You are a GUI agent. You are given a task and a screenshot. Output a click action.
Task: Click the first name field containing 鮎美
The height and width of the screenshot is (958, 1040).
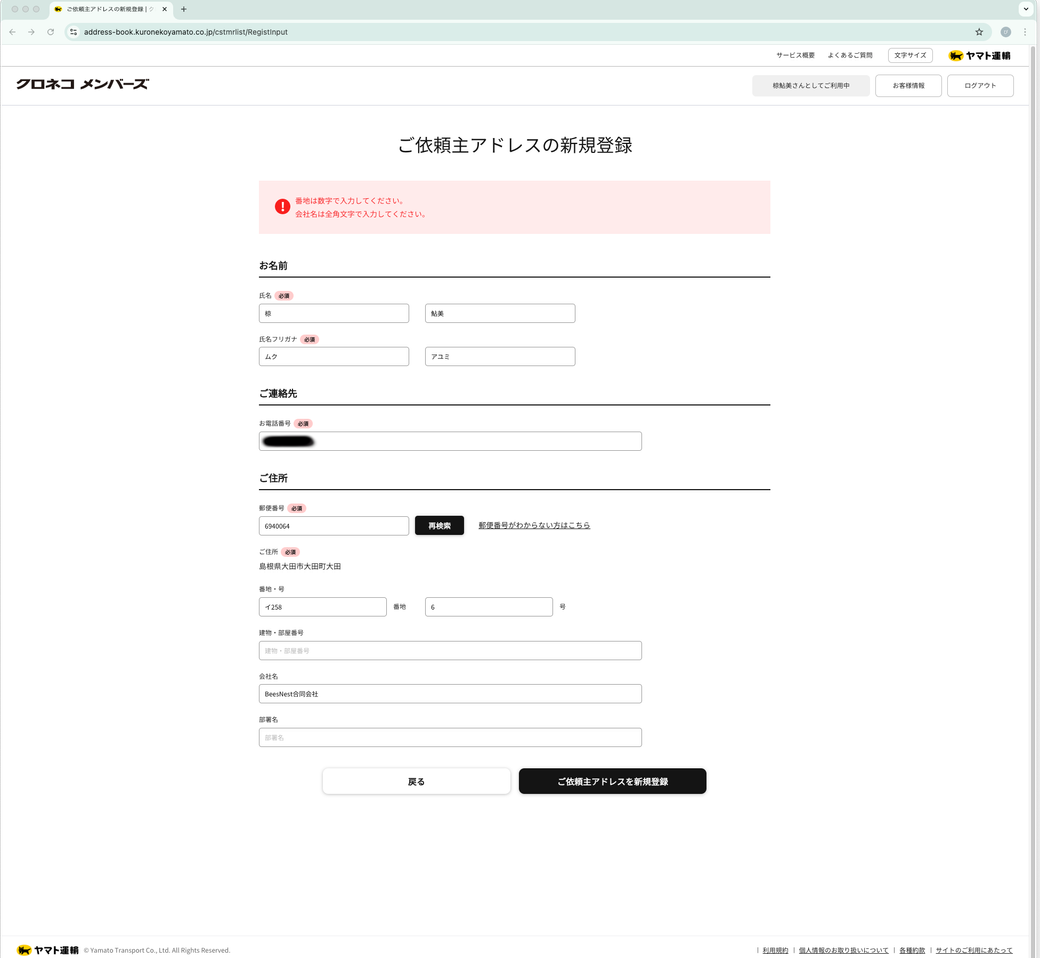click(500, 313)
